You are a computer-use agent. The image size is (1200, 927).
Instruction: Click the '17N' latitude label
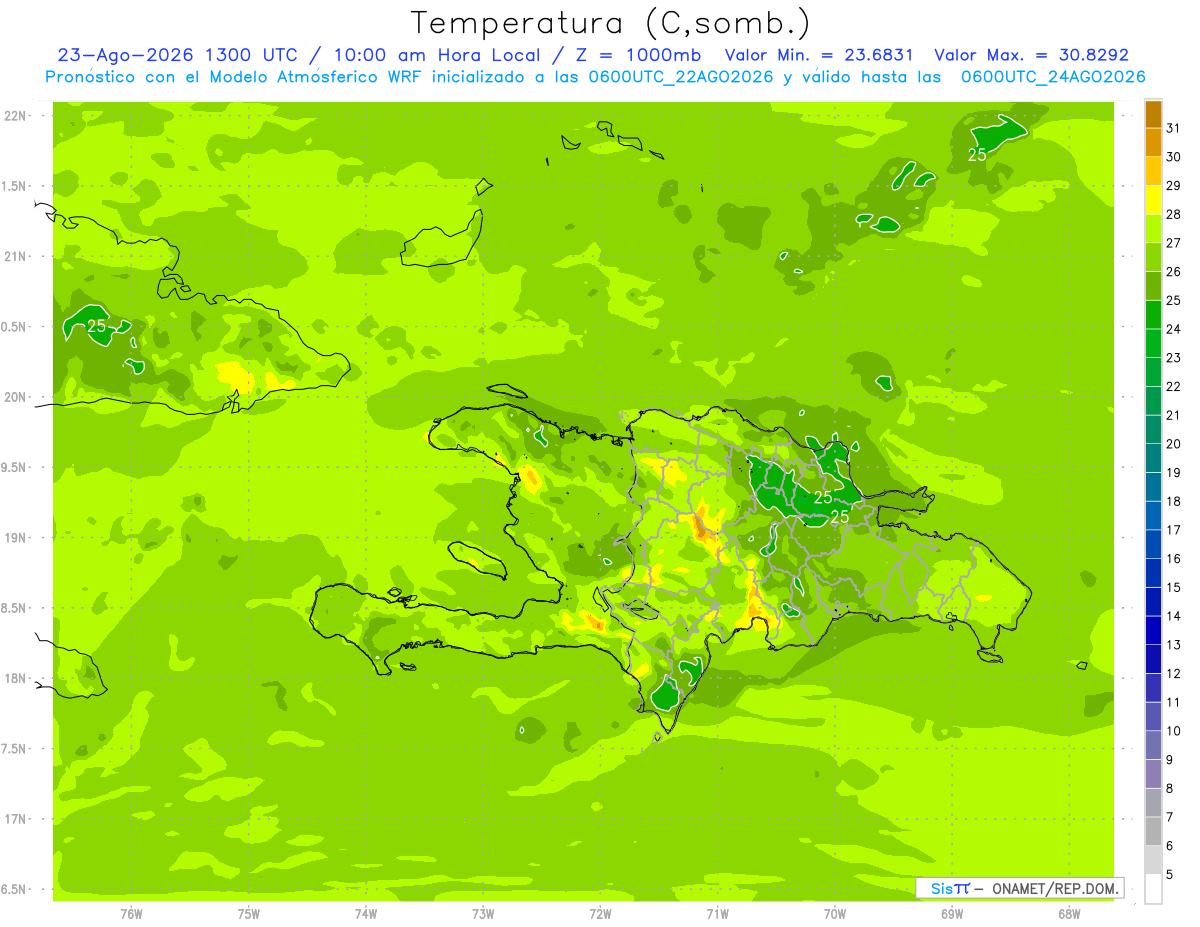pos(16,820)
